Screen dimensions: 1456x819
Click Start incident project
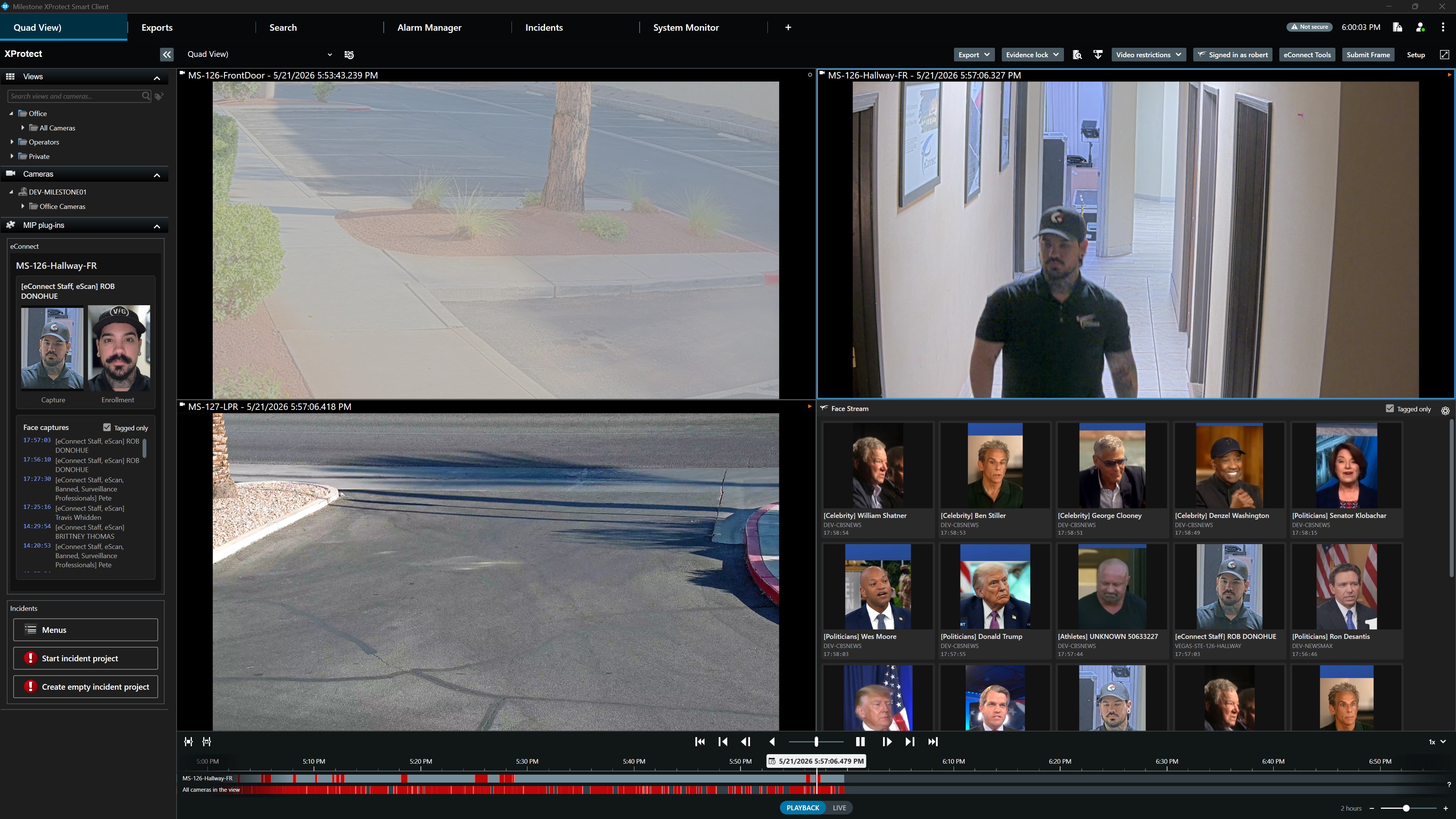[x=85, y=658]
